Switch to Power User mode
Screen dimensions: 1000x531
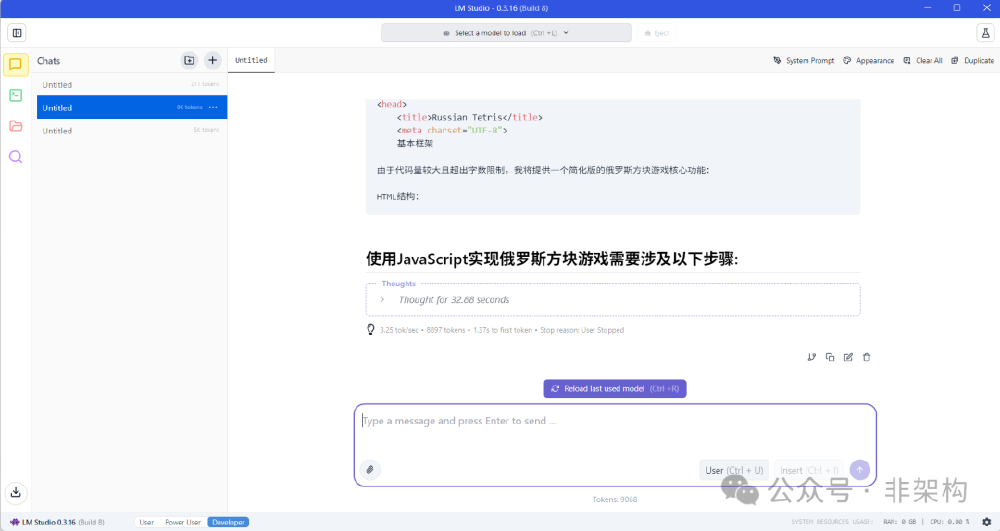[183, 522]
